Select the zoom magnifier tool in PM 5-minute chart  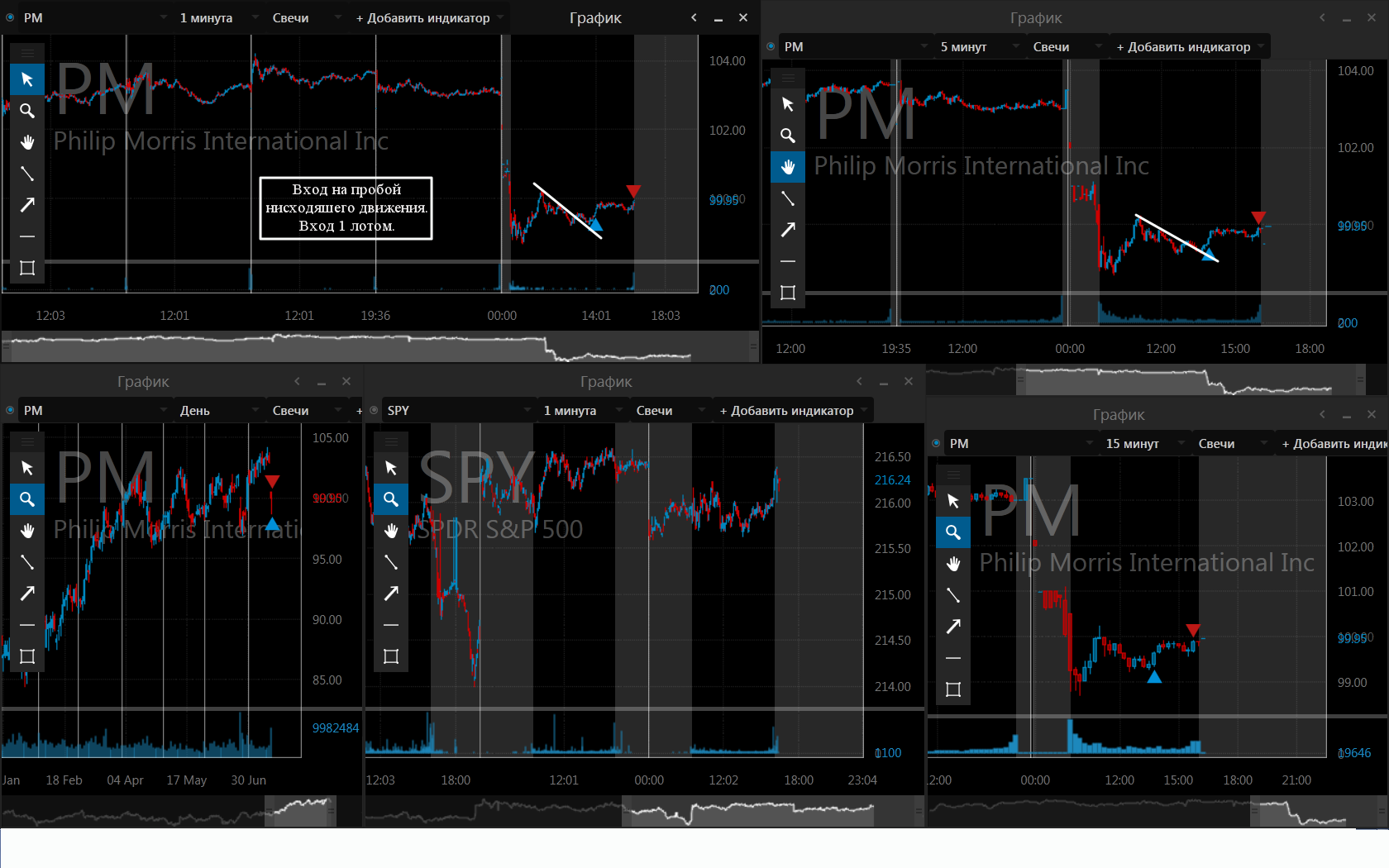tap(788, 136)
